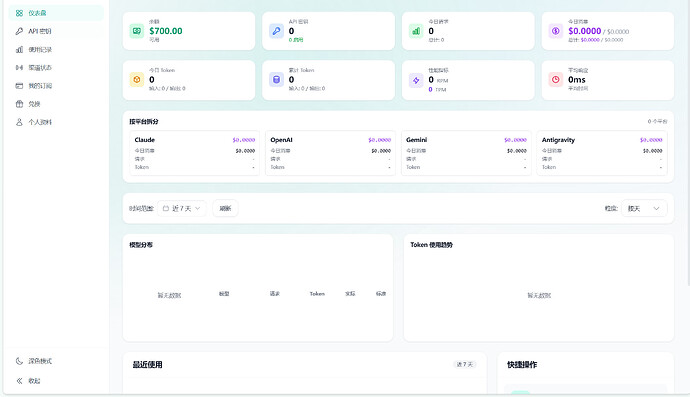Click the channel status icon in sidebar
Viewport: 690px width, 397px height.
[19, 68]
